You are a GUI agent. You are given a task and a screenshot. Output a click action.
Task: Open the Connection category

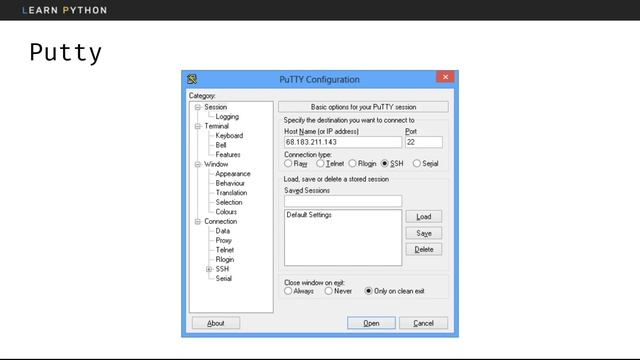point(220,221)
